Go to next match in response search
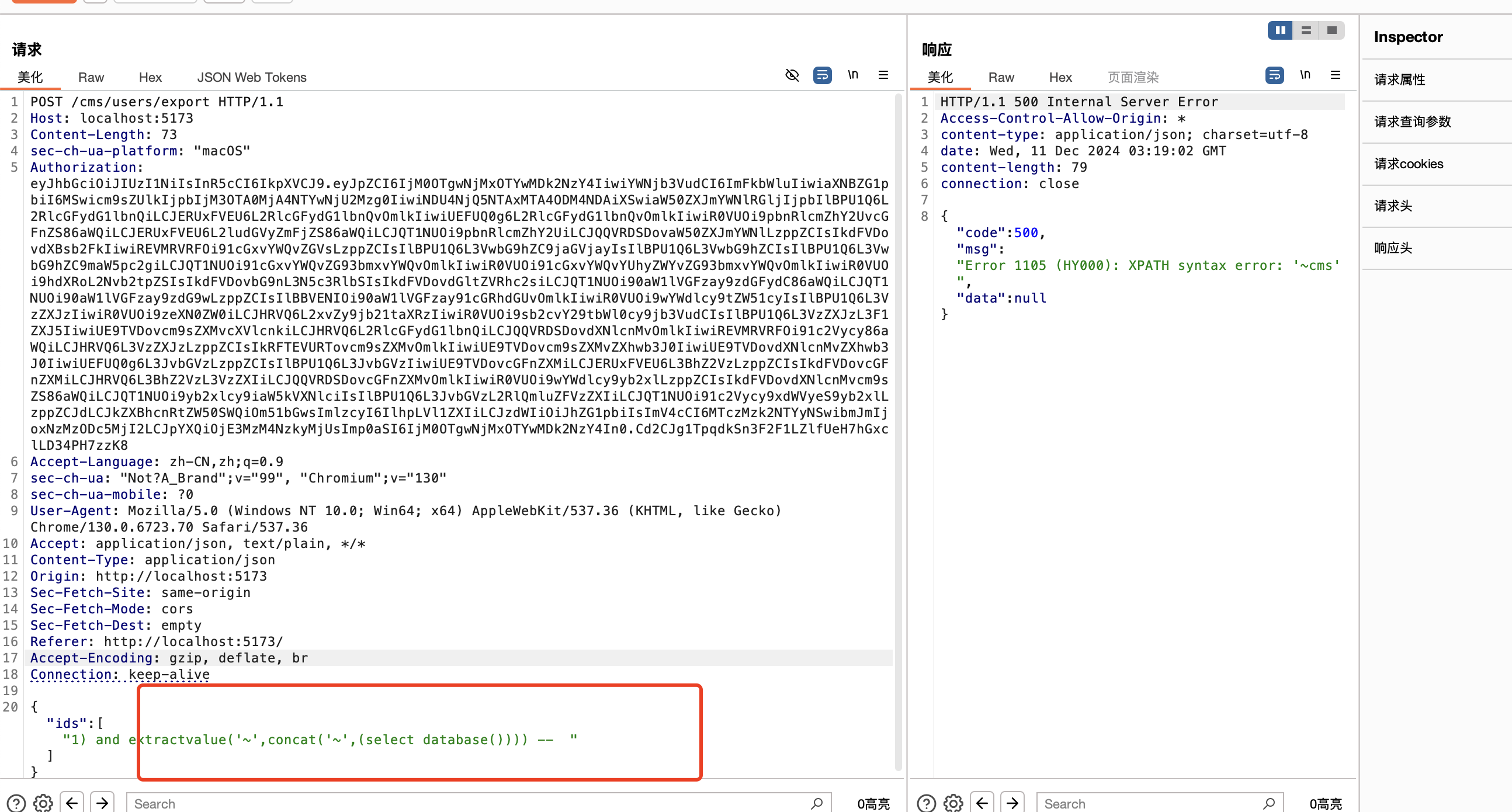1512x812 pixels. click(1012, 803)
